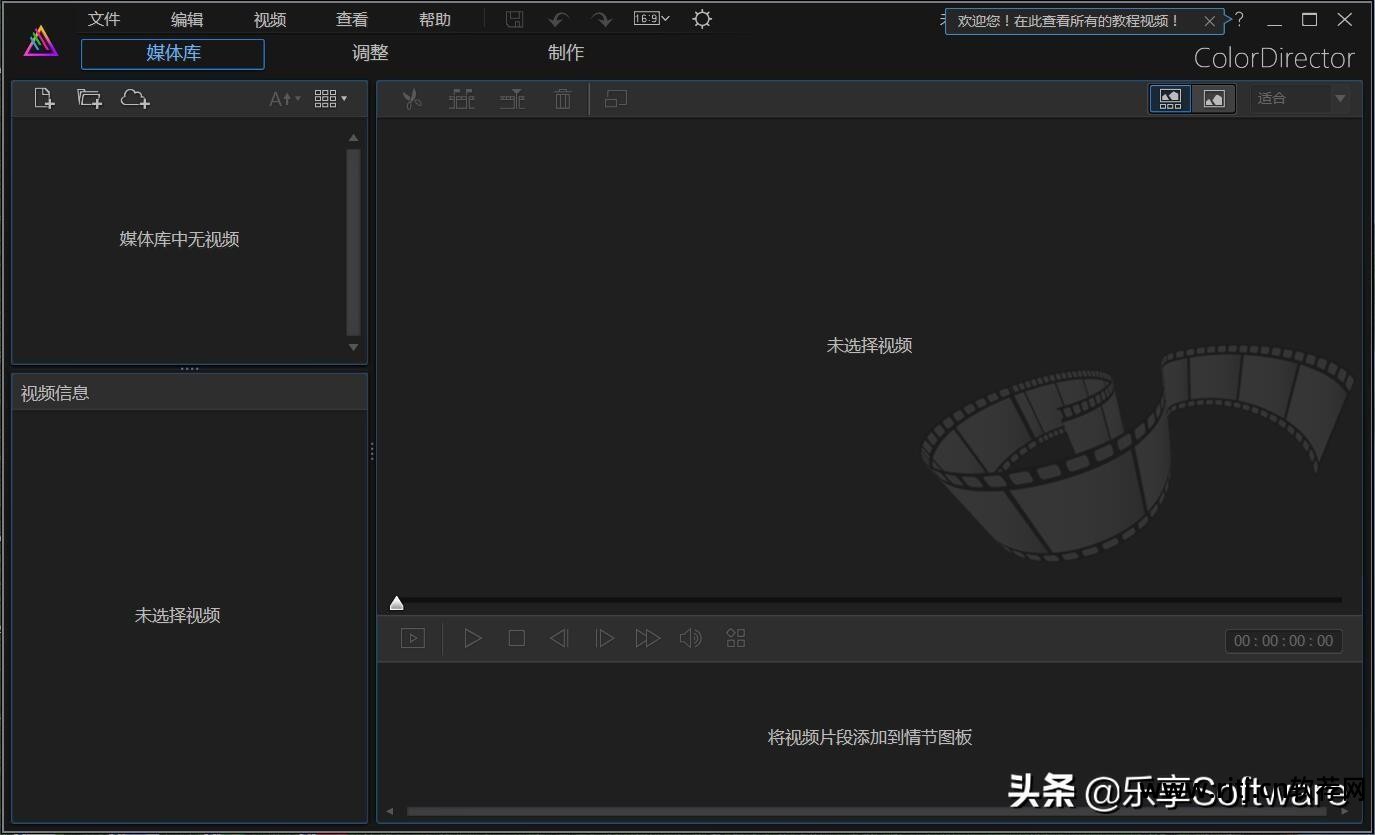
Task: Click the save project floppy icon
Action: pyautogui.click(x=515, y=20)
